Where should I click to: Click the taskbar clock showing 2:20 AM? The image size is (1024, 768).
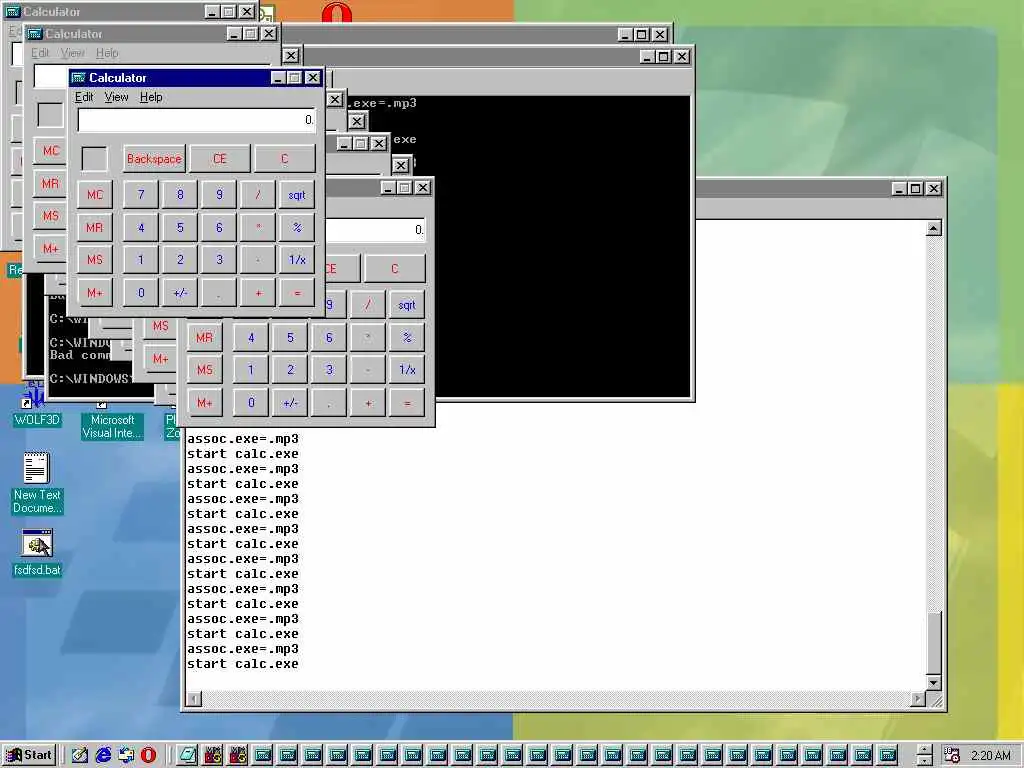(x=990, y=756)
